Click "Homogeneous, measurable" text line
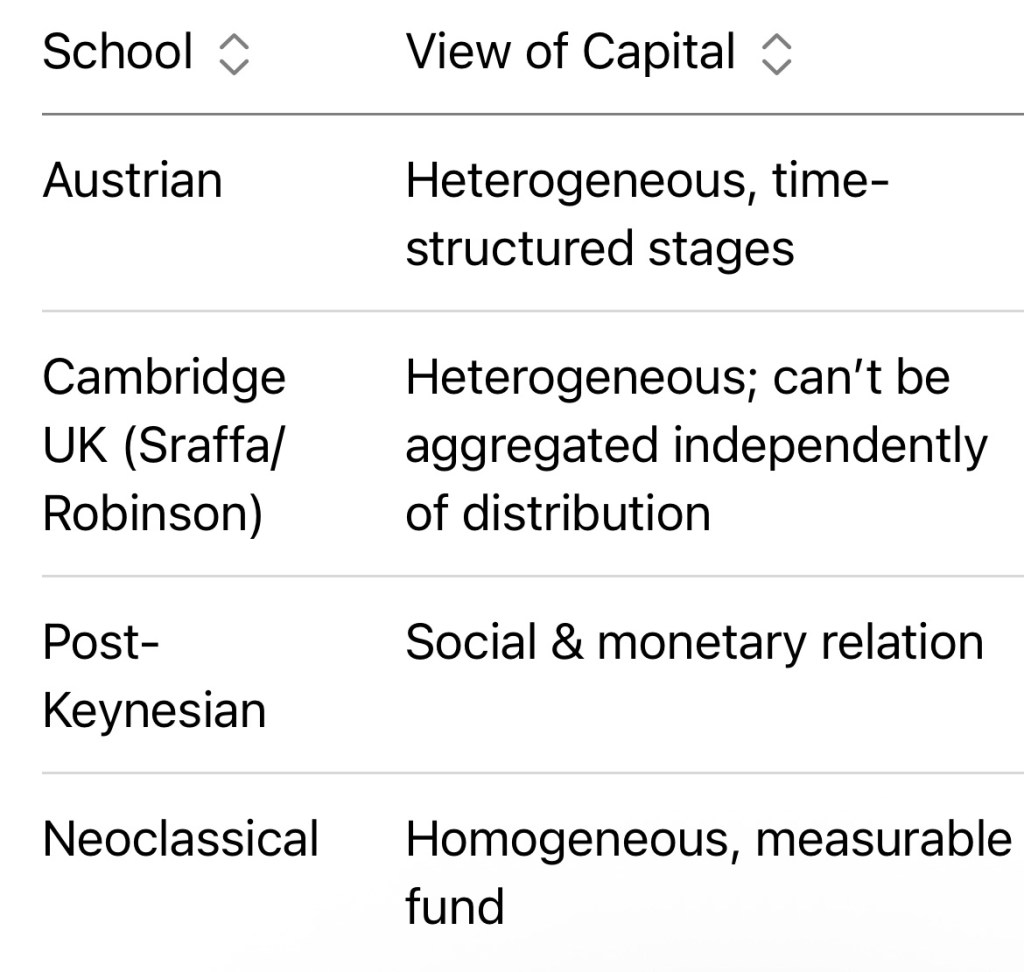Image resolution: width=1024 pixels, height=972 pixels. pyautogui.click(x=708, y=838)
